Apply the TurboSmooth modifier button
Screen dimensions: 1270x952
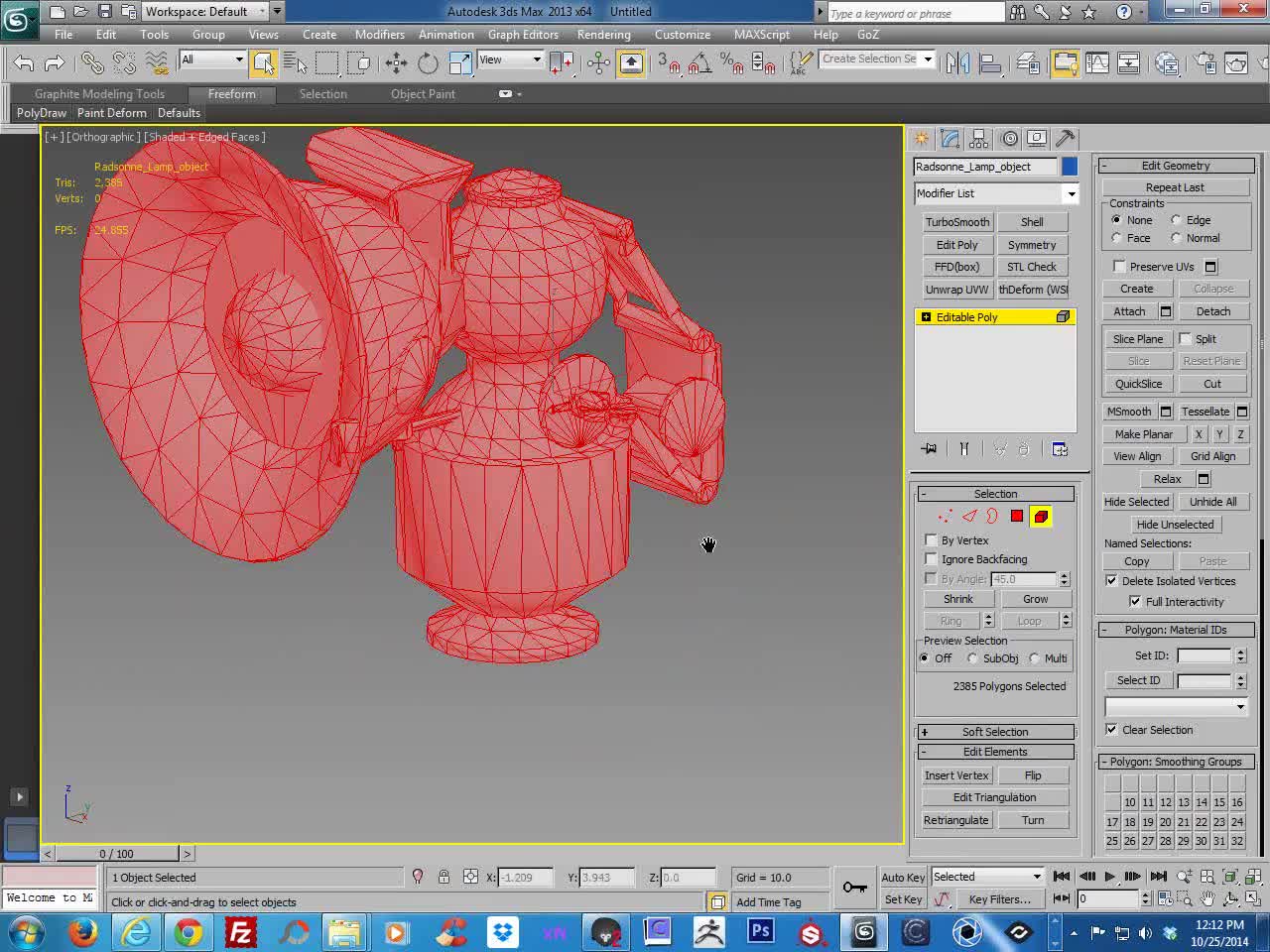click(x=956, y=222)
